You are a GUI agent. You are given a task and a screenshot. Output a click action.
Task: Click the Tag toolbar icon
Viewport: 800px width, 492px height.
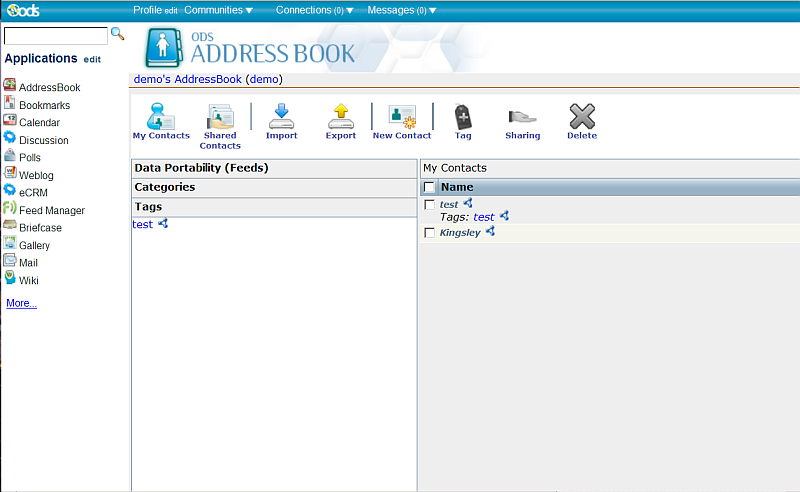pyautogui.click(x=463, y=116)
